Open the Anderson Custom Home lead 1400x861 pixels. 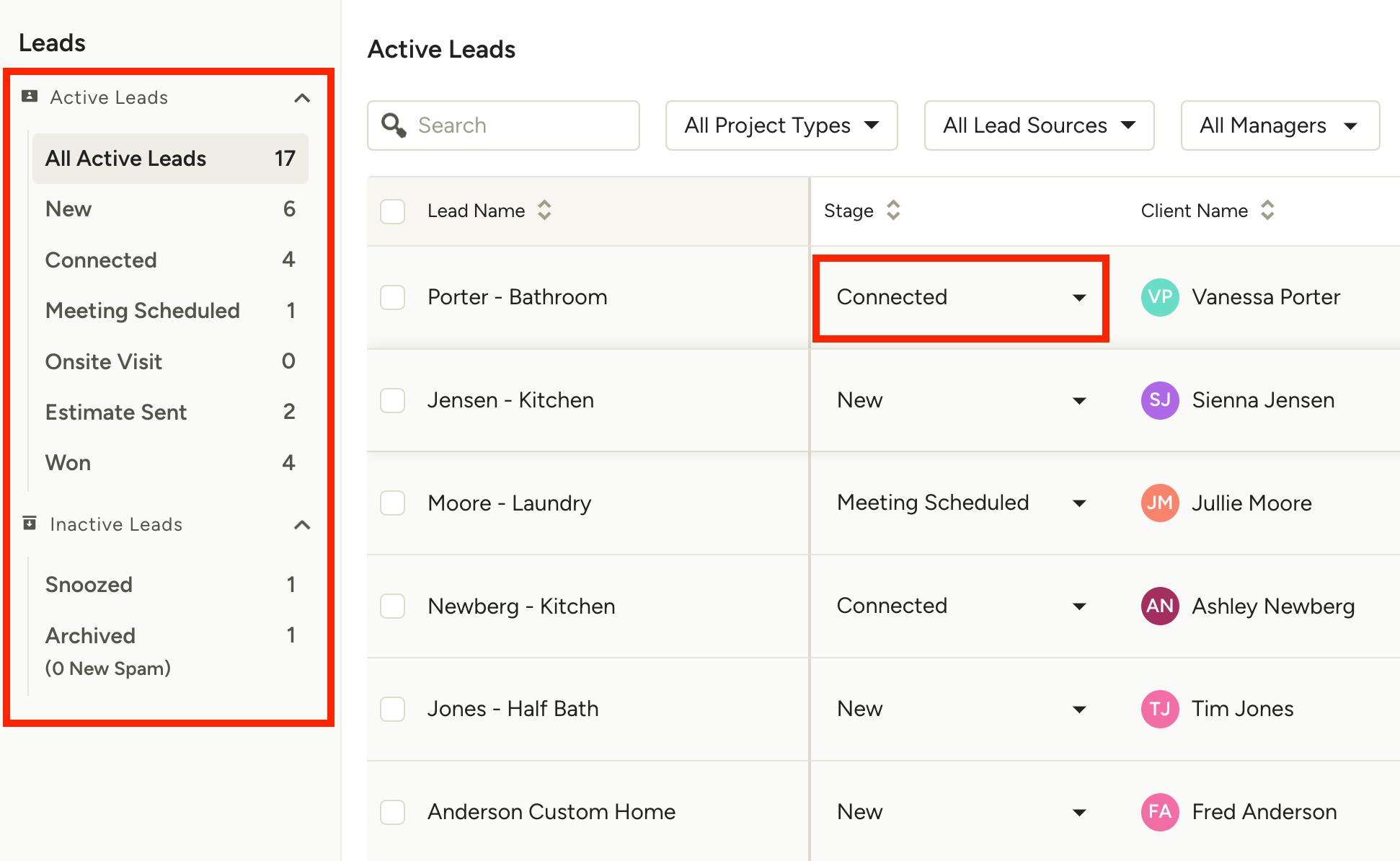[x=551, y=811]
